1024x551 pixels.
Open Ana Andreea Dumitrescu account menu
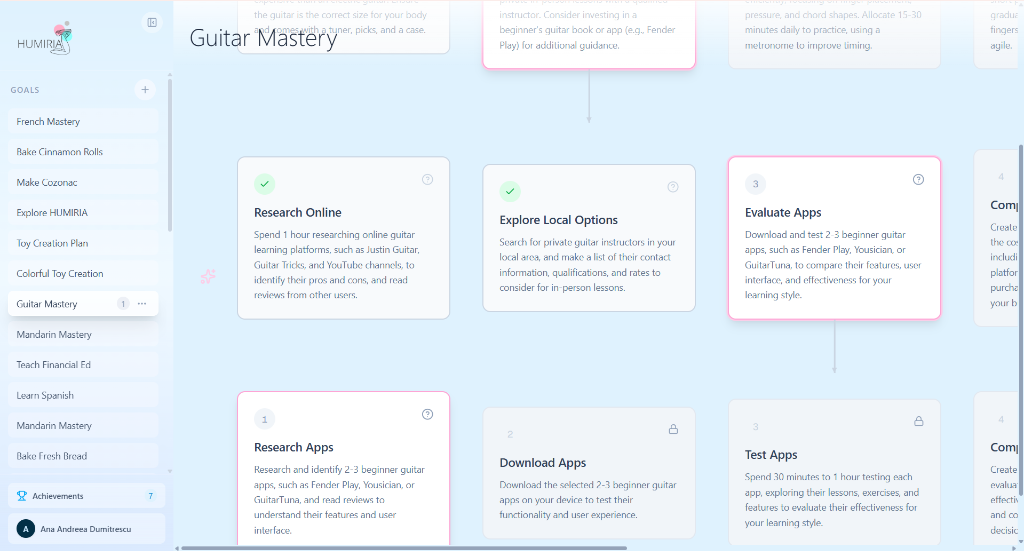tap(84, 529)
